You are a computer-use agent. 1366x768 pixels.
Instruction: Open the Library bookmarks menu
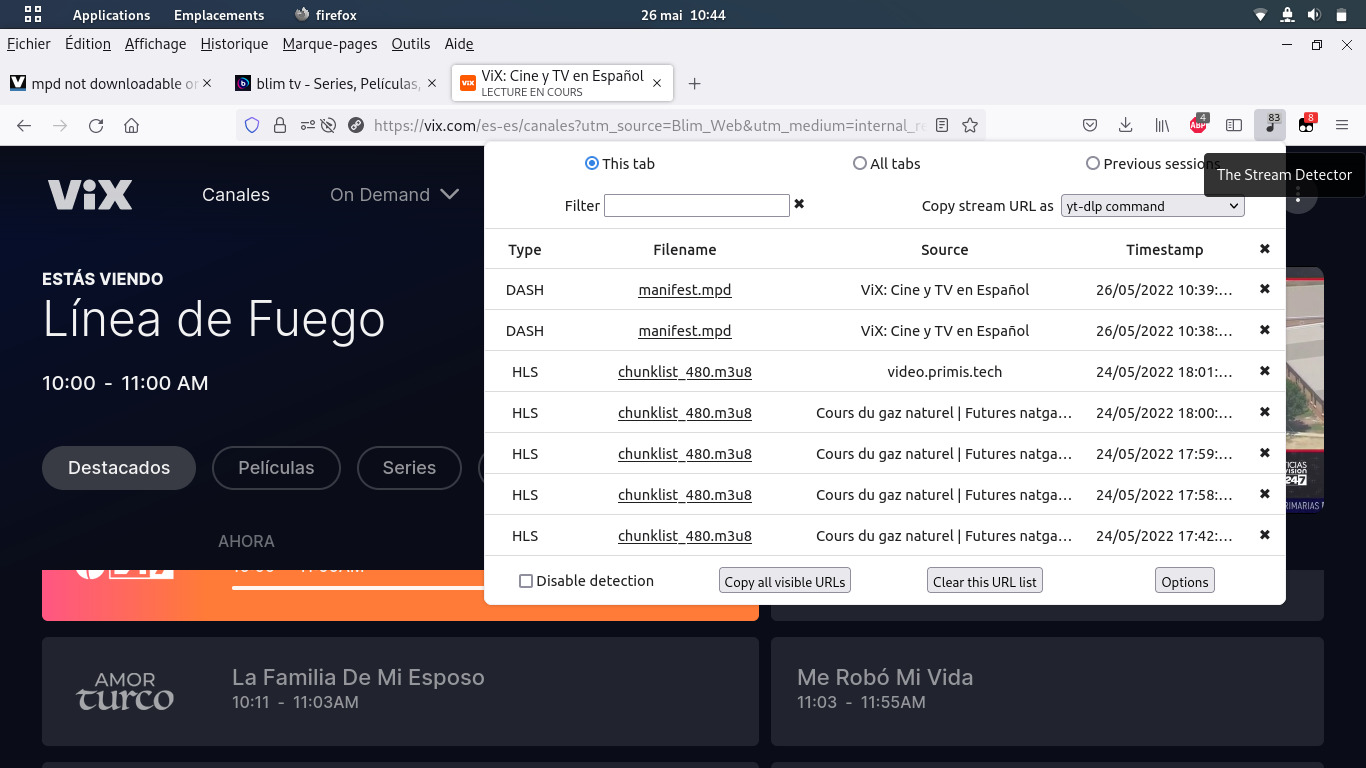(1162, 125)
